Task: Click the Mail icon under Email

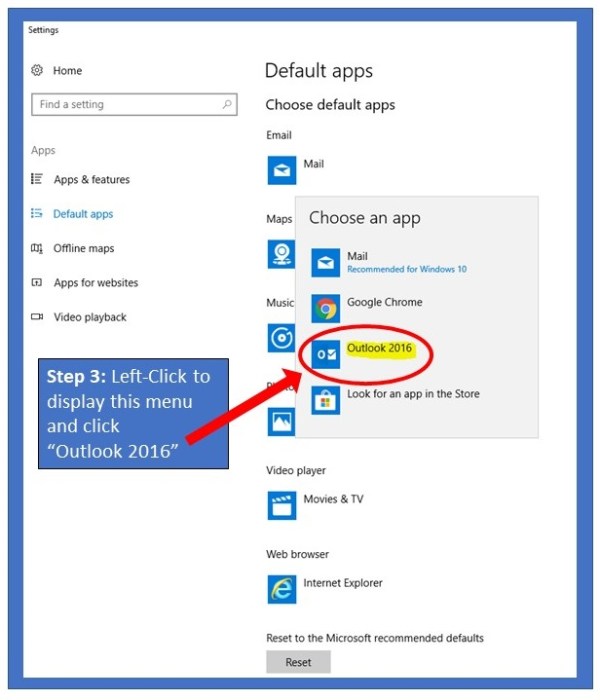Action: (282, 170)
